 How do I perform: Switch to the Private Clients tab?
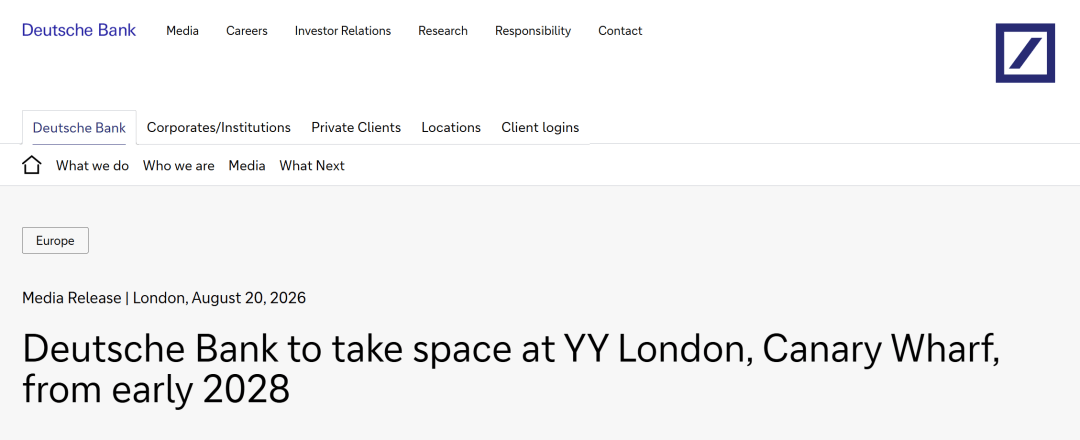pos(356,127)
